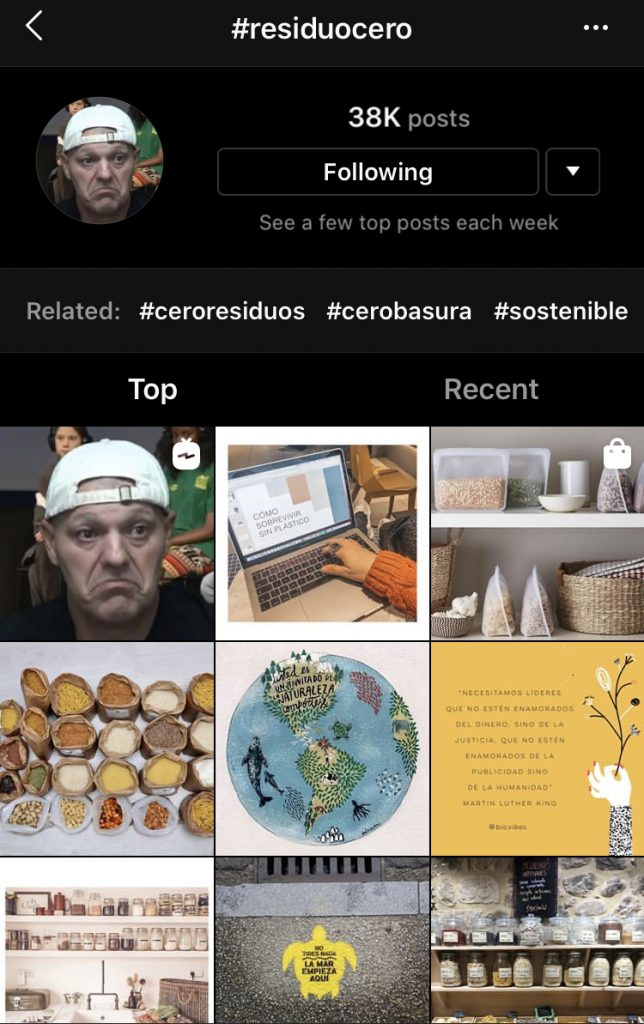
Task: Open related hashtag #ceroresiduos
Action: tap(222, 311)
